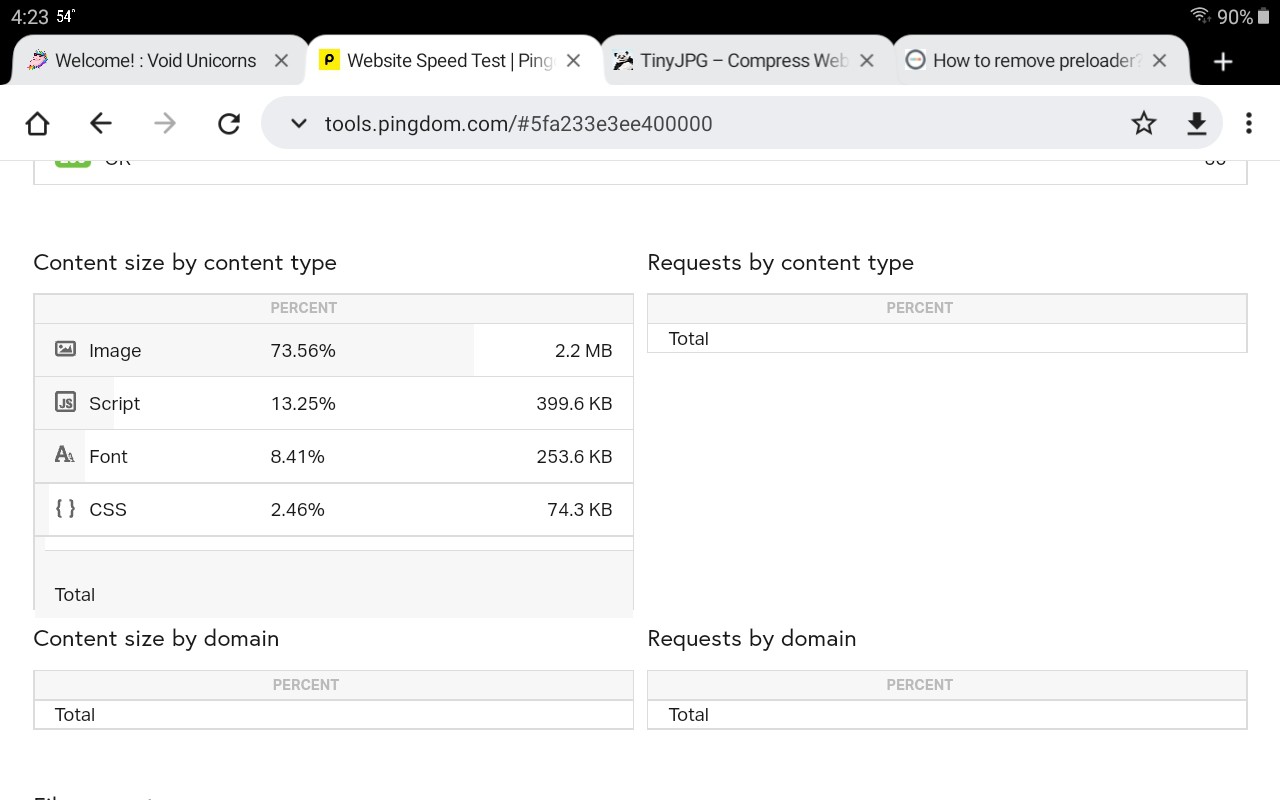Click the JS Script icon in the content size table
The width and height of the screenshot is (1280, 800).
65,403
